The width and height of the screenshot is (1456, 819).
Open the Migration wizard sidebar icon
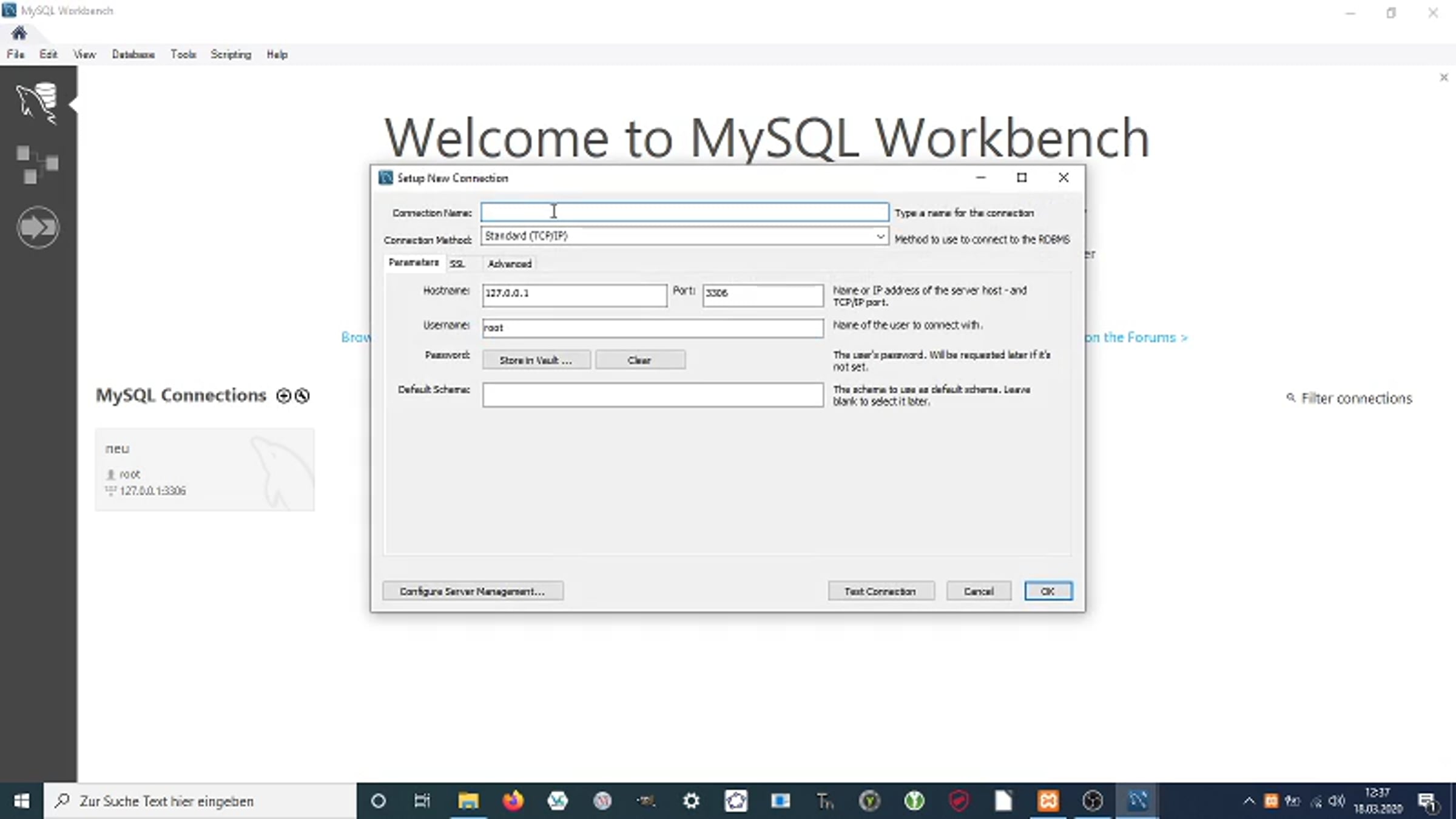[x=38, y=227]
